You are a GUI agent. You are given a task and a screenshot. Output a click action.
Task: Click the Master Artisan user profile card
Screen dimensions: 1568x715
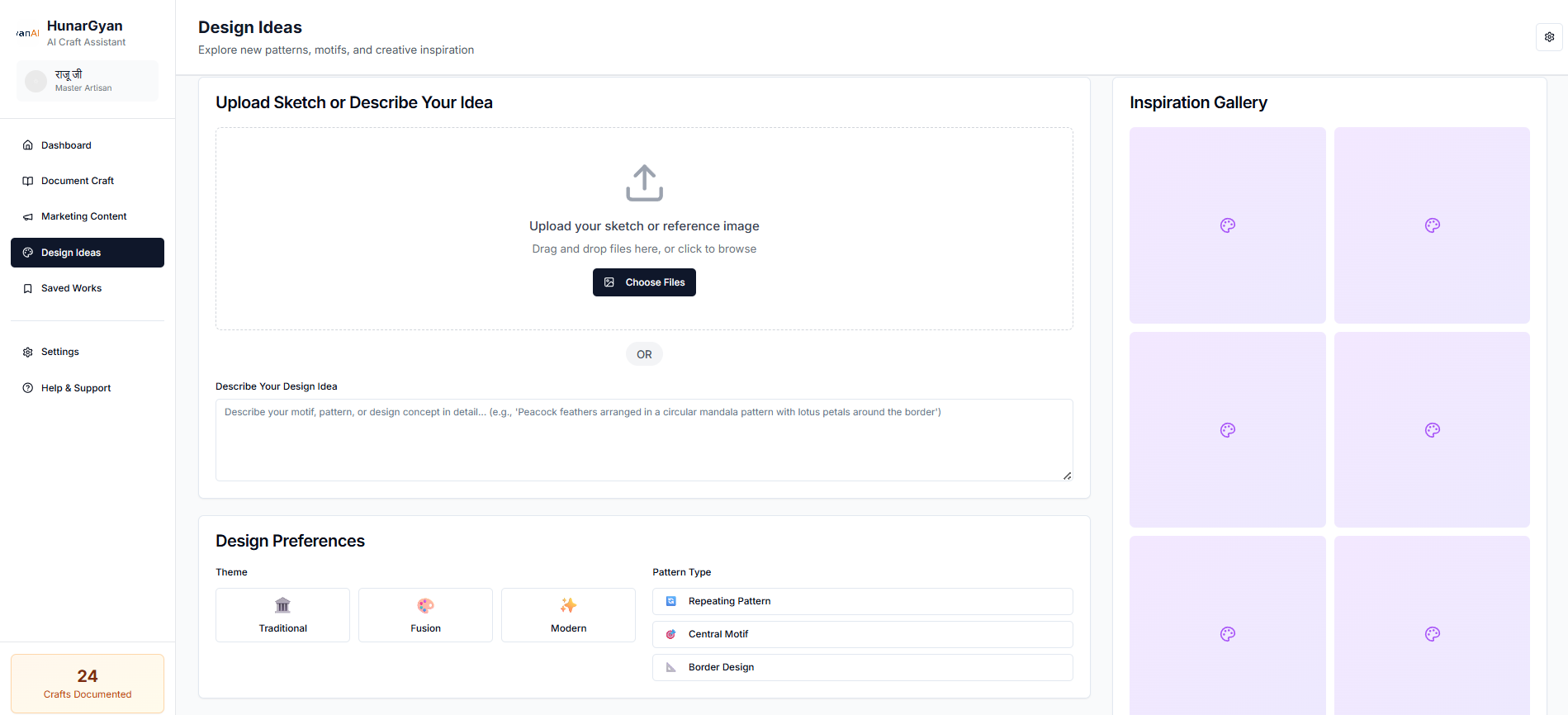point(88,81)
